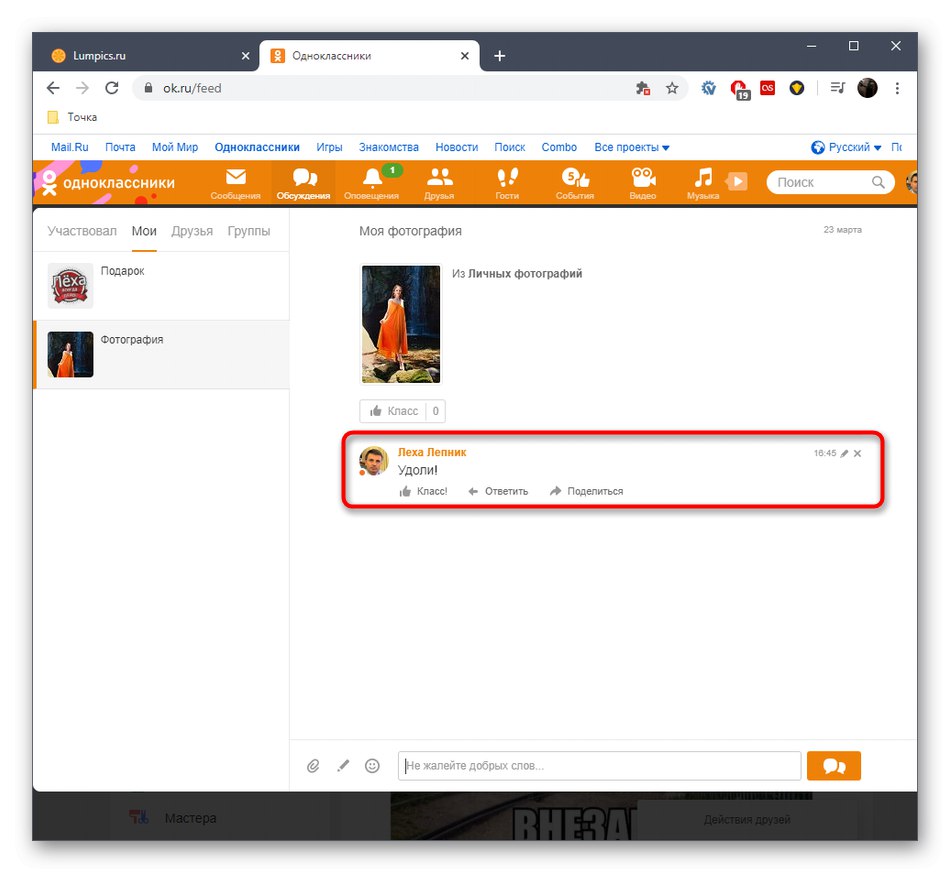Attach a file with the paperclip icon
Viewport: 950px width, 873px height.
click(313, 765)
